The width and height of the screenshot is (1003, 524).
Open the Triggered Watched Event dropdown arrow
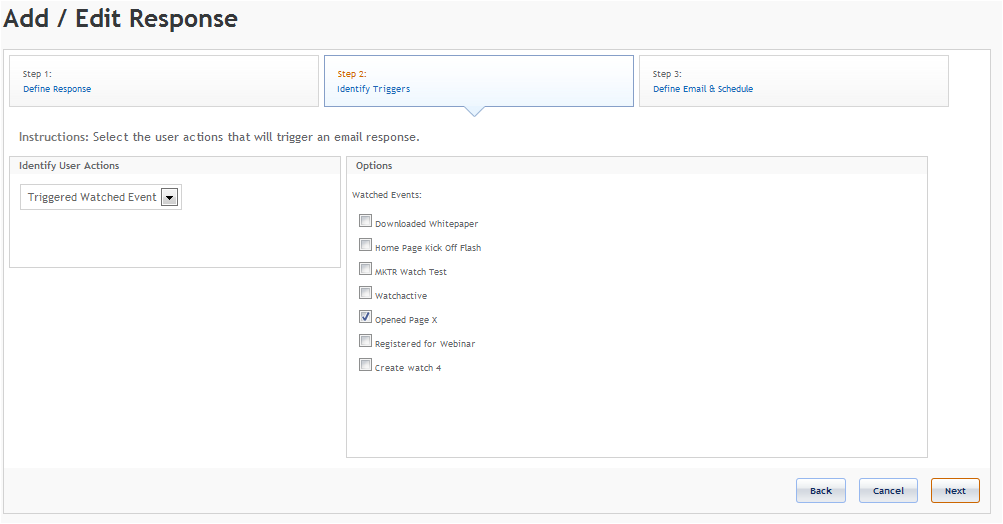170,198
